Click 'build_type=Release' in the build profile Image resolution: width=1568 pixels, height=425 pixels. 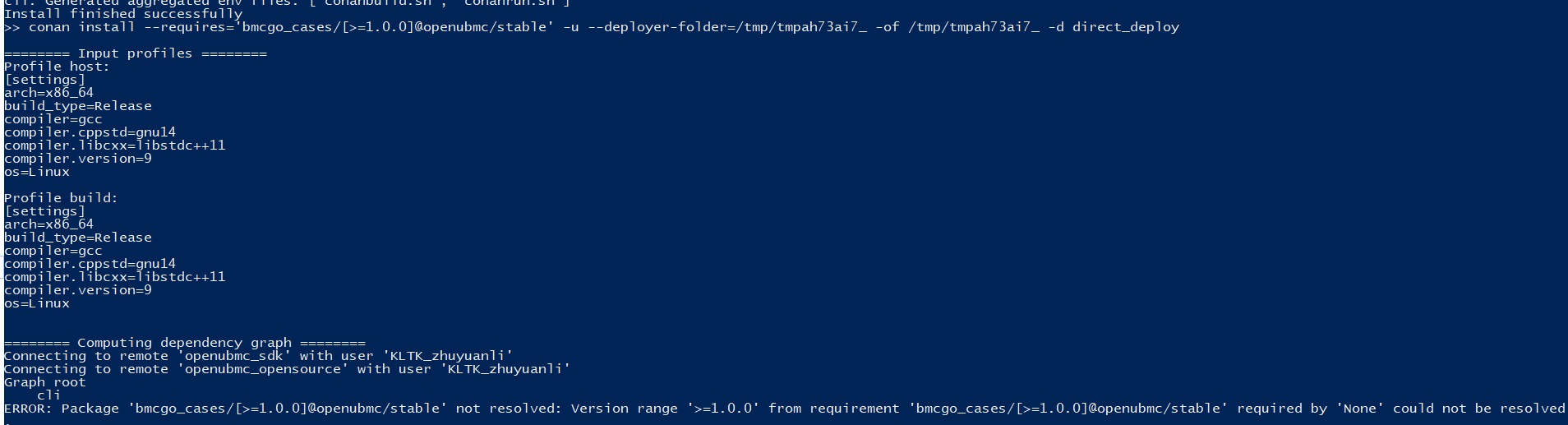78,238
